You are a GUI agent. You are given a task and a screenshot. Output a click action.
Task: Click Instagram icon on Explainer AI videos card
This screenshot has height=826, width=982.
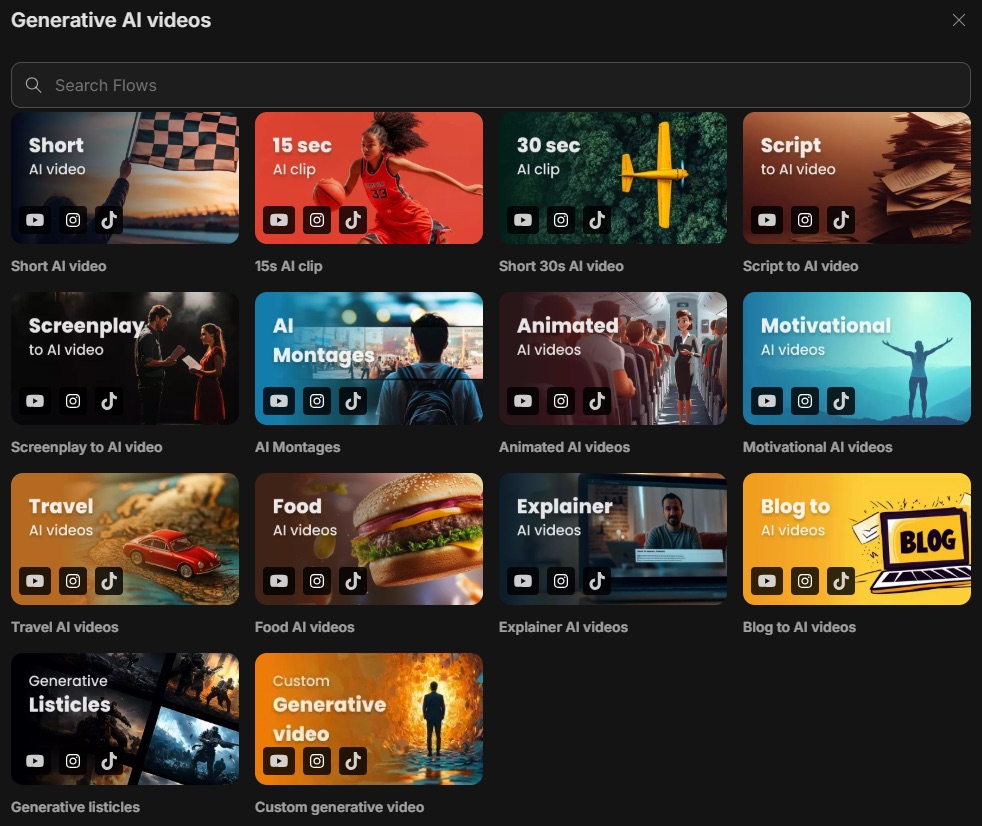pyautogui.click(x=561, y=581)
